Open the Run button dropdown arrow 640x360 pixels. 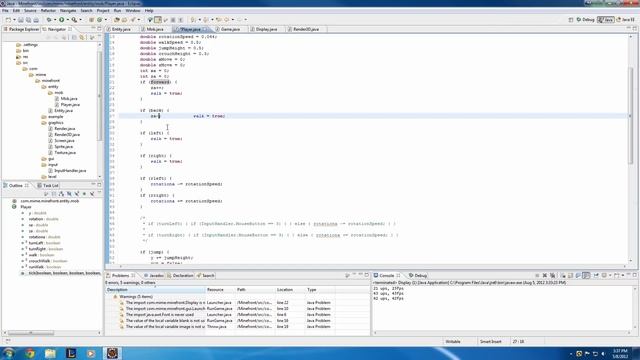click(68, 20)
